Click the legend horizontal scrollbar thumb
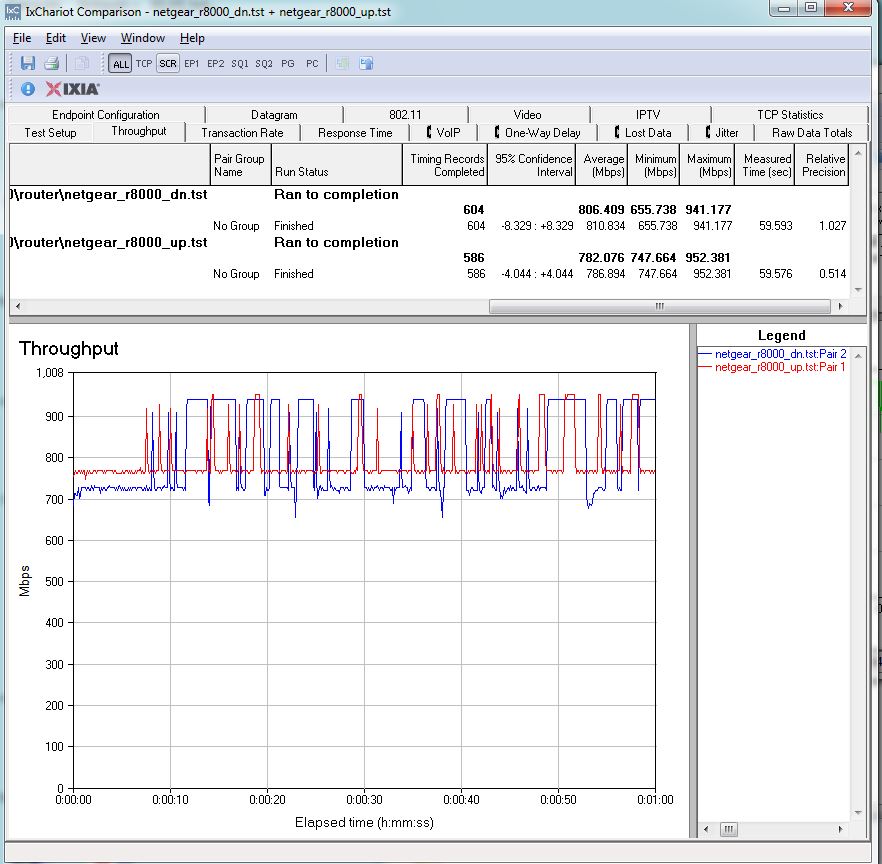Screen dimensions: 882x864 [x=728, y=829]
